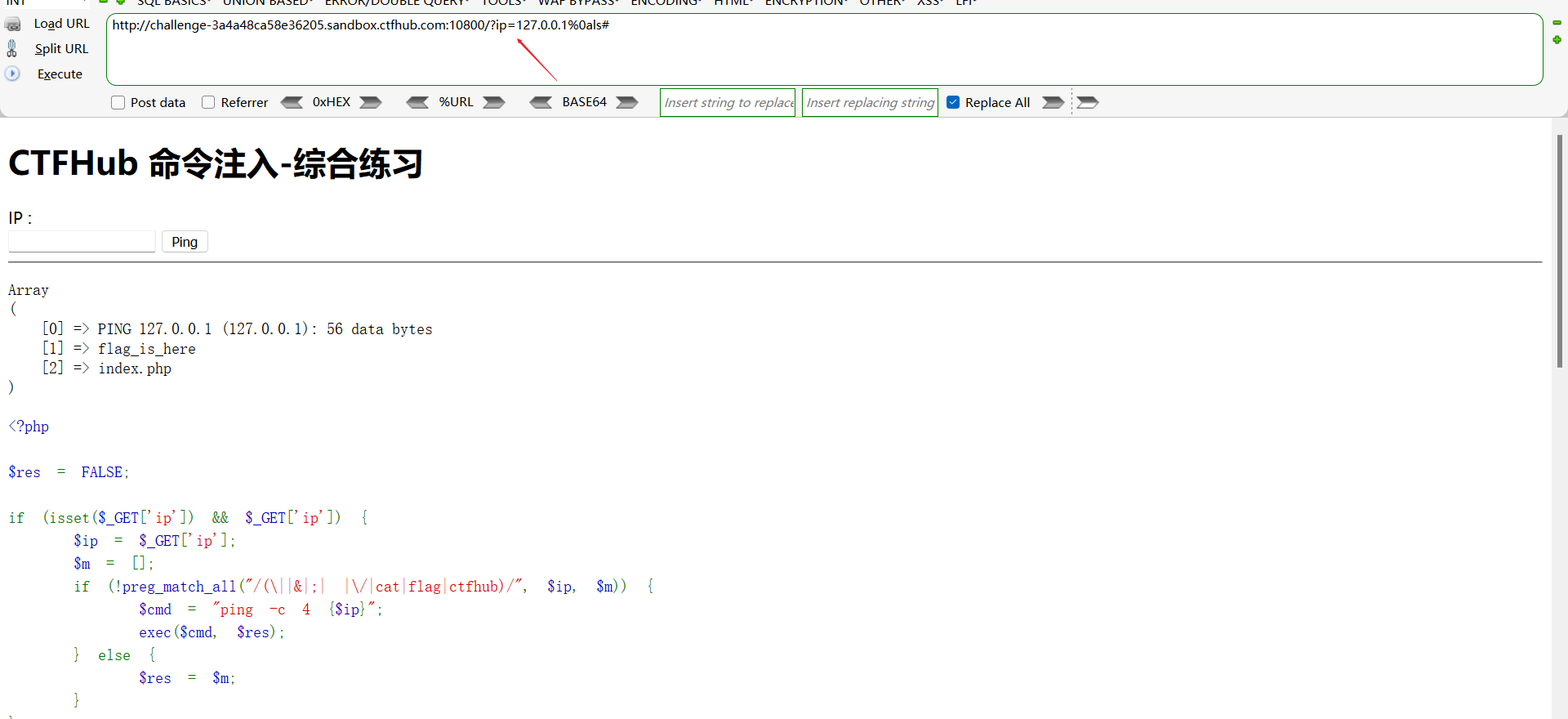Click the Split URL scissors icon
Image resolution: width=1568 pixels, height=719 pixels.
pos(12,49)
